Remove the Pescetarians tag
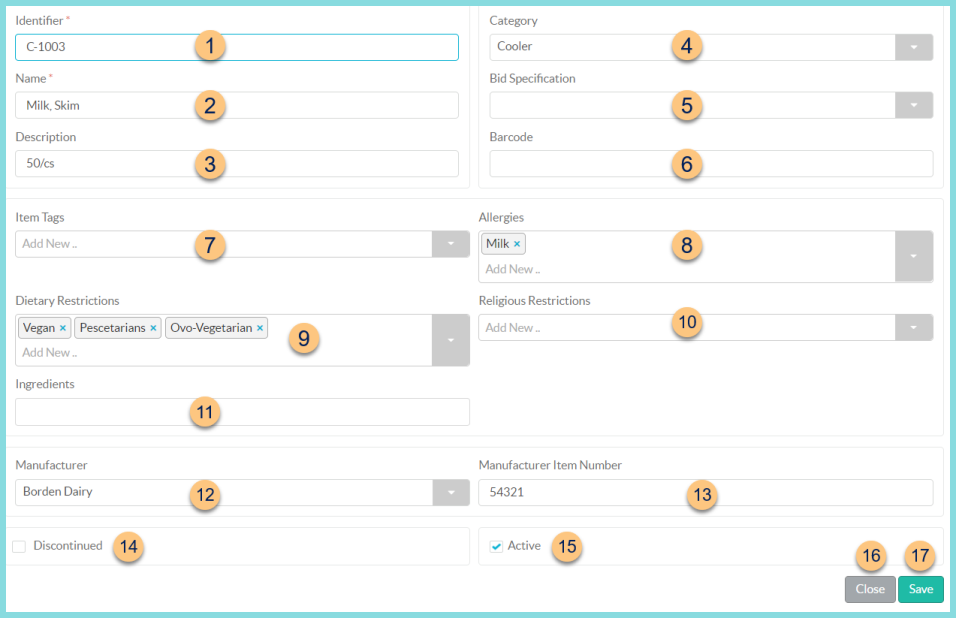The height and width of the screenshot is (618, 956). (153, 328)
